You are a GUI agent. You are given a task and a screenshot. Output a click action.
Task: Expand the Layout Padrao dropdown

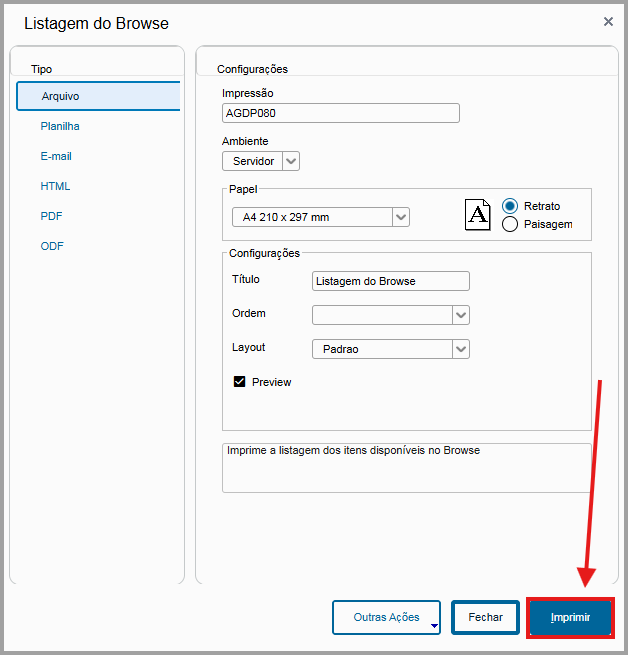point(460,350)
